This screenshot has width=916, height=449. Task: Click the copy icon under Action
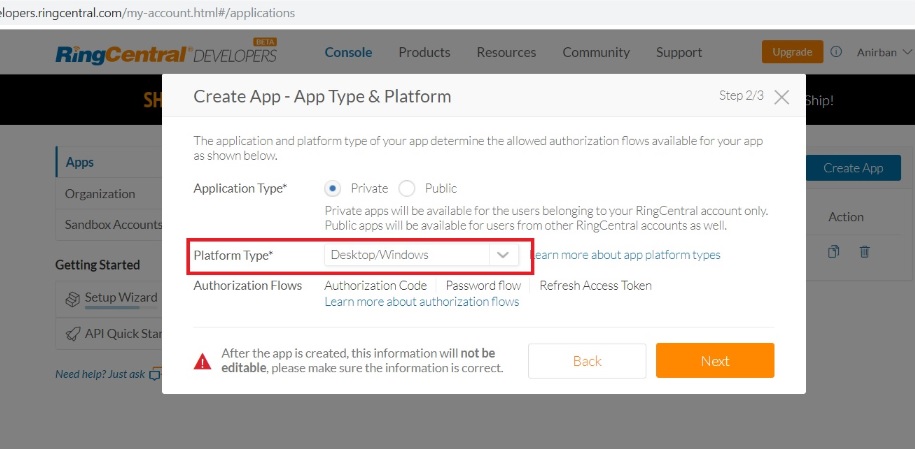[x=834, y=252]
